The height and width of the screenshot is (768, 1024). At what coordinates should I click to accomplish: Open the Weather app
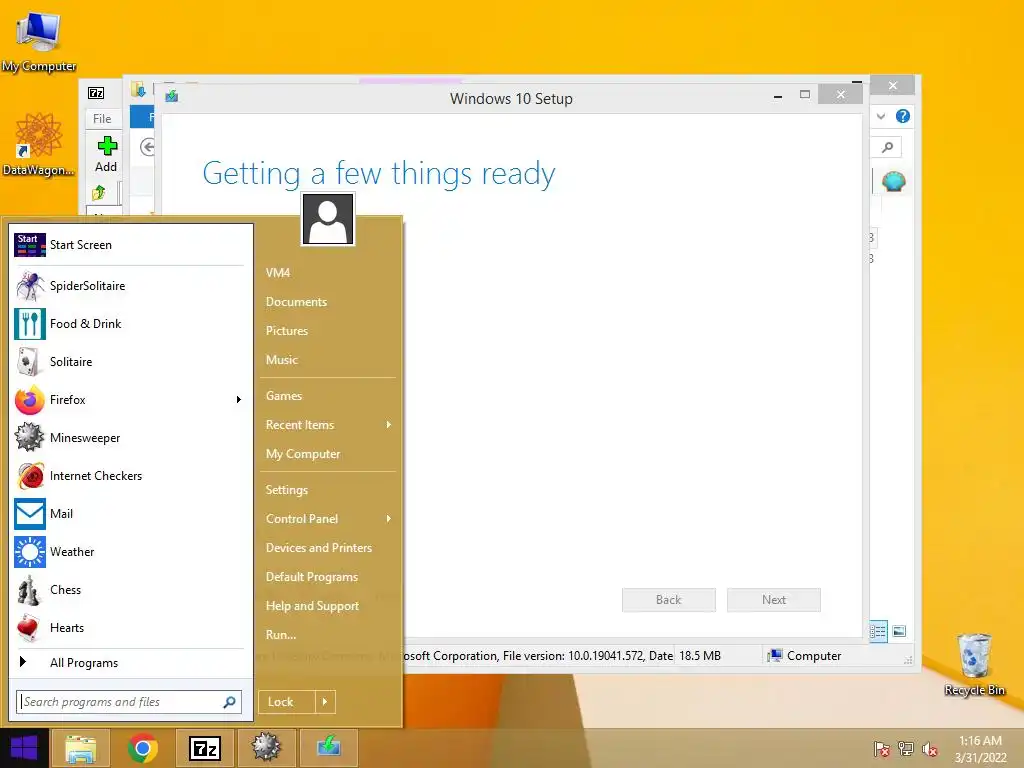tap(129, 552)
